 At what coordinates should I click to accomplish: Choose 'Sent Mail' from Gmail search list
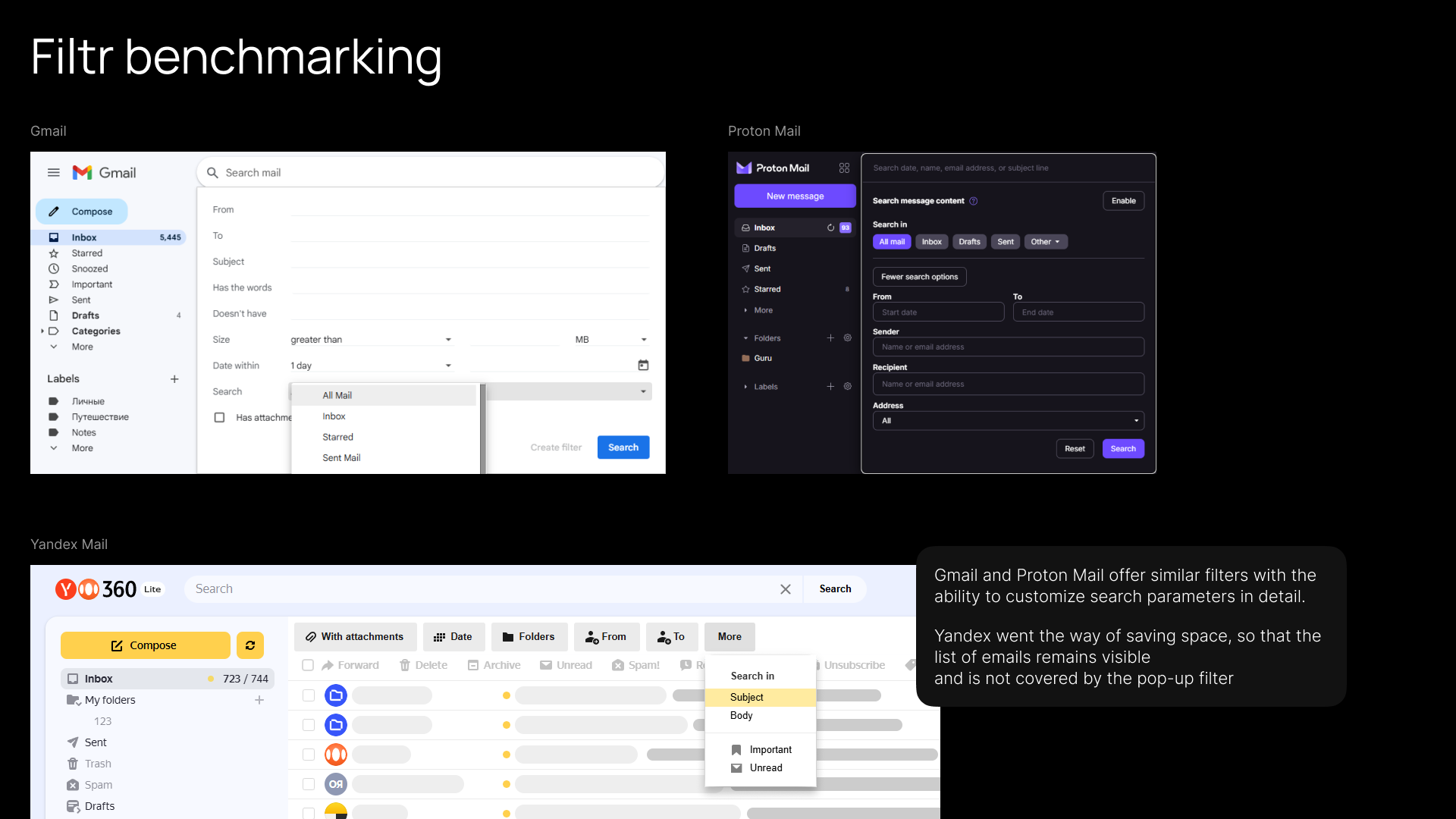(341, 458)
